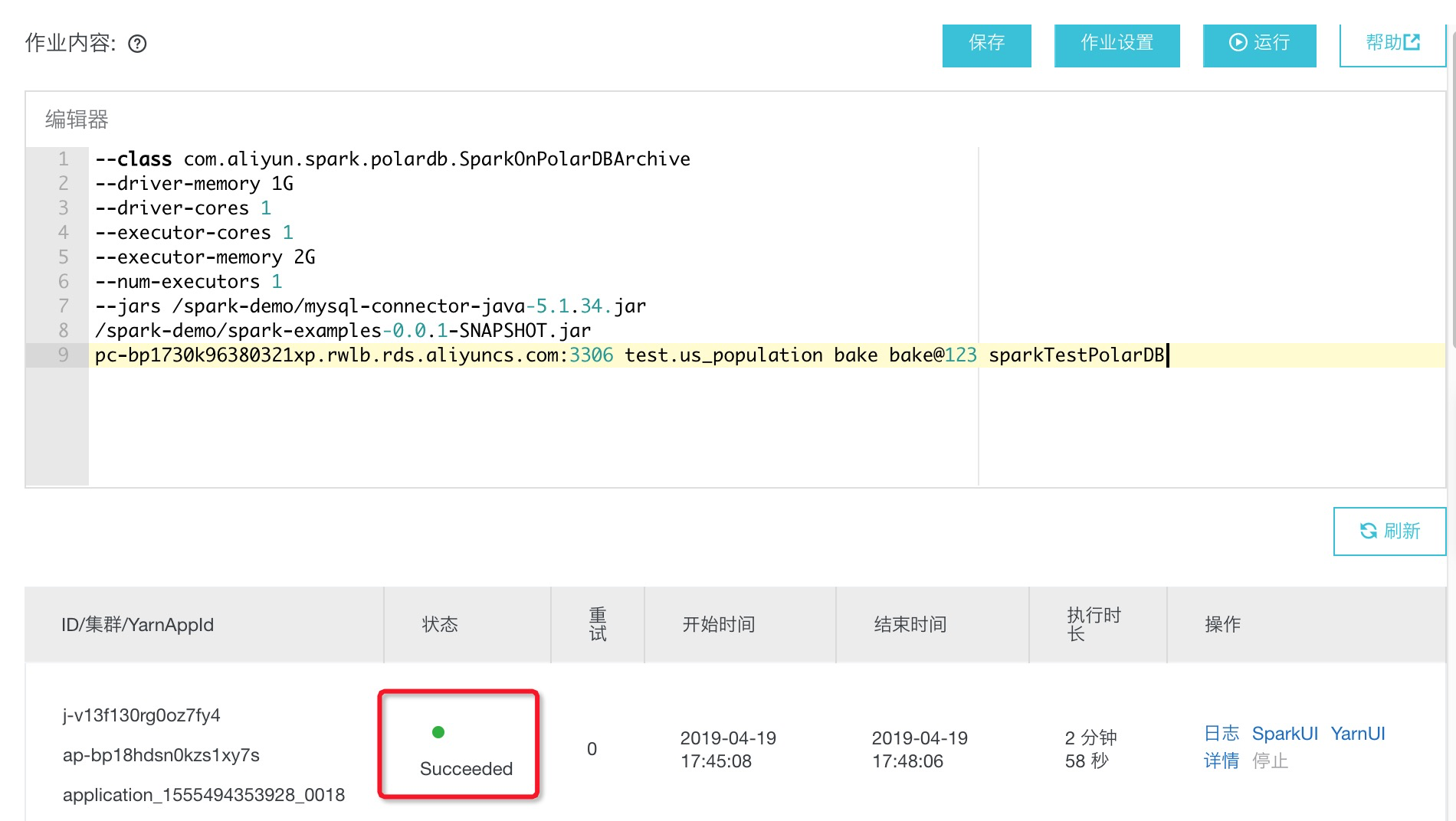Viewport: 1456px width, 821px height.
Task: Open the 日志 log link
Action: tap(1221, 734)
